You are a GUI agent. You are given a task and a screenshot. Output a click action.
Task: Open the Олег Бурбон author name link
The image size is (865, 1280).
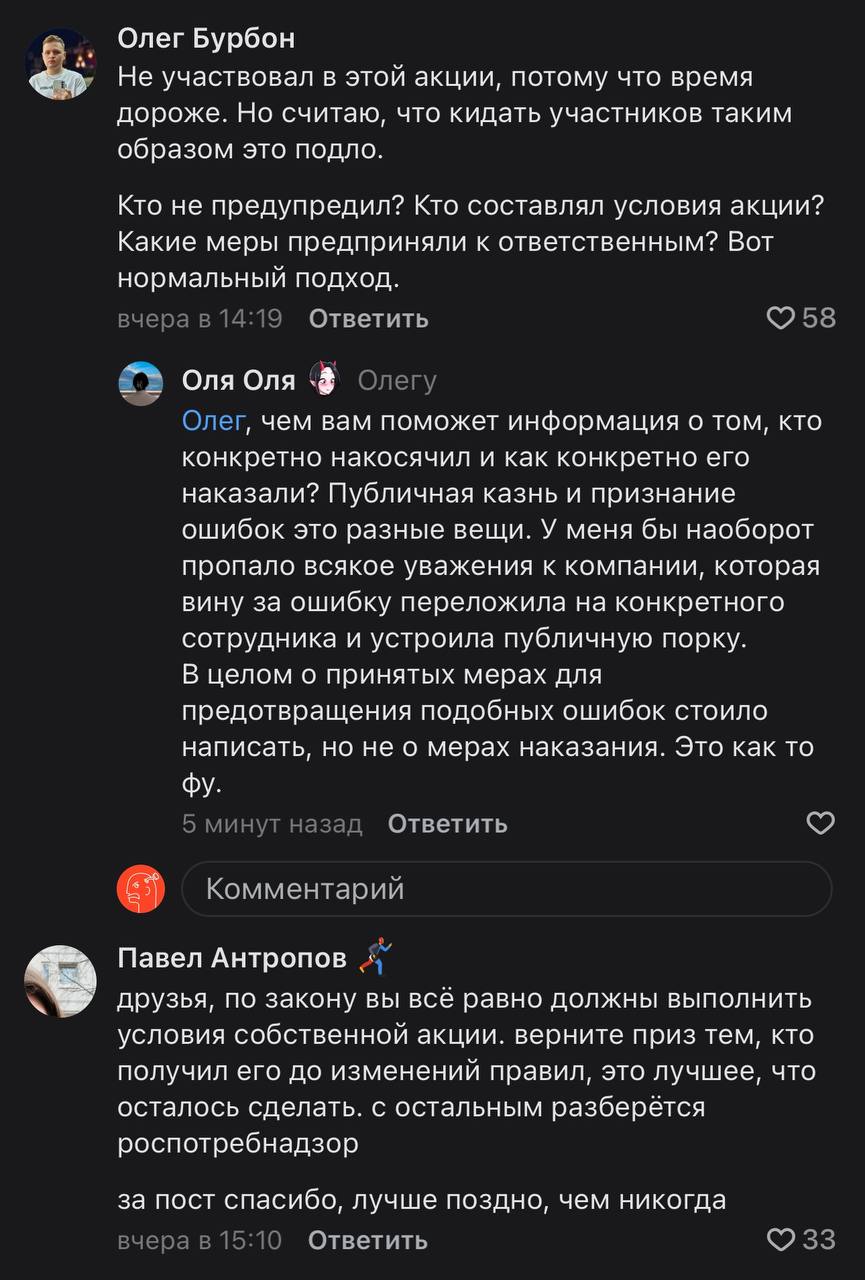pos(206,38)
